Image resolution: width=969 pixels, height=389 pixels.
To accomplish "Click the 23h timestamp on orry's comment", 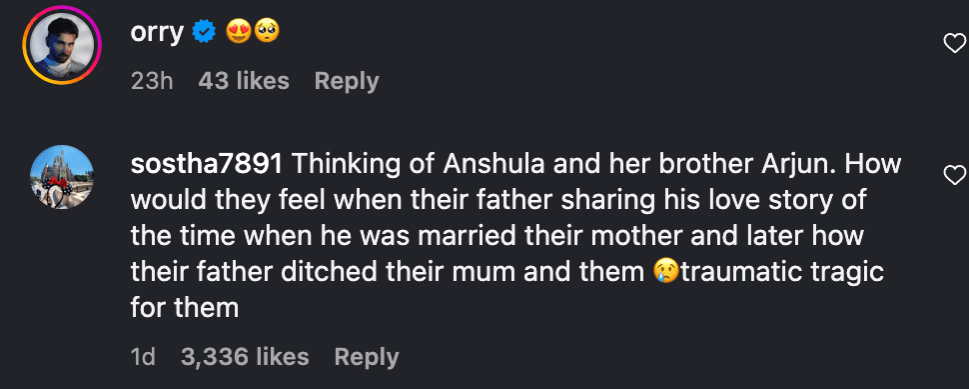I will (x=152, y=81).
